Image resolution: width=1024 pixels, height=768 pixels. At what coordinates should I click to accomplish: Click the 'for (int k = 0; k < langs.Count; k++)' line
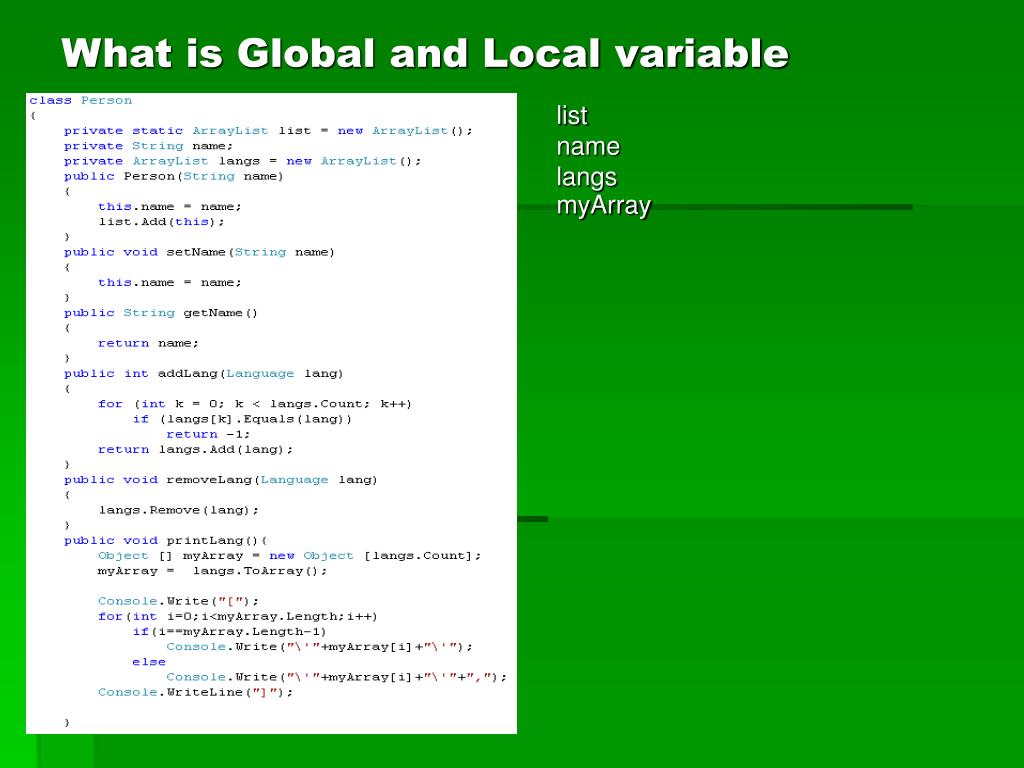click(x=255, y=404)
